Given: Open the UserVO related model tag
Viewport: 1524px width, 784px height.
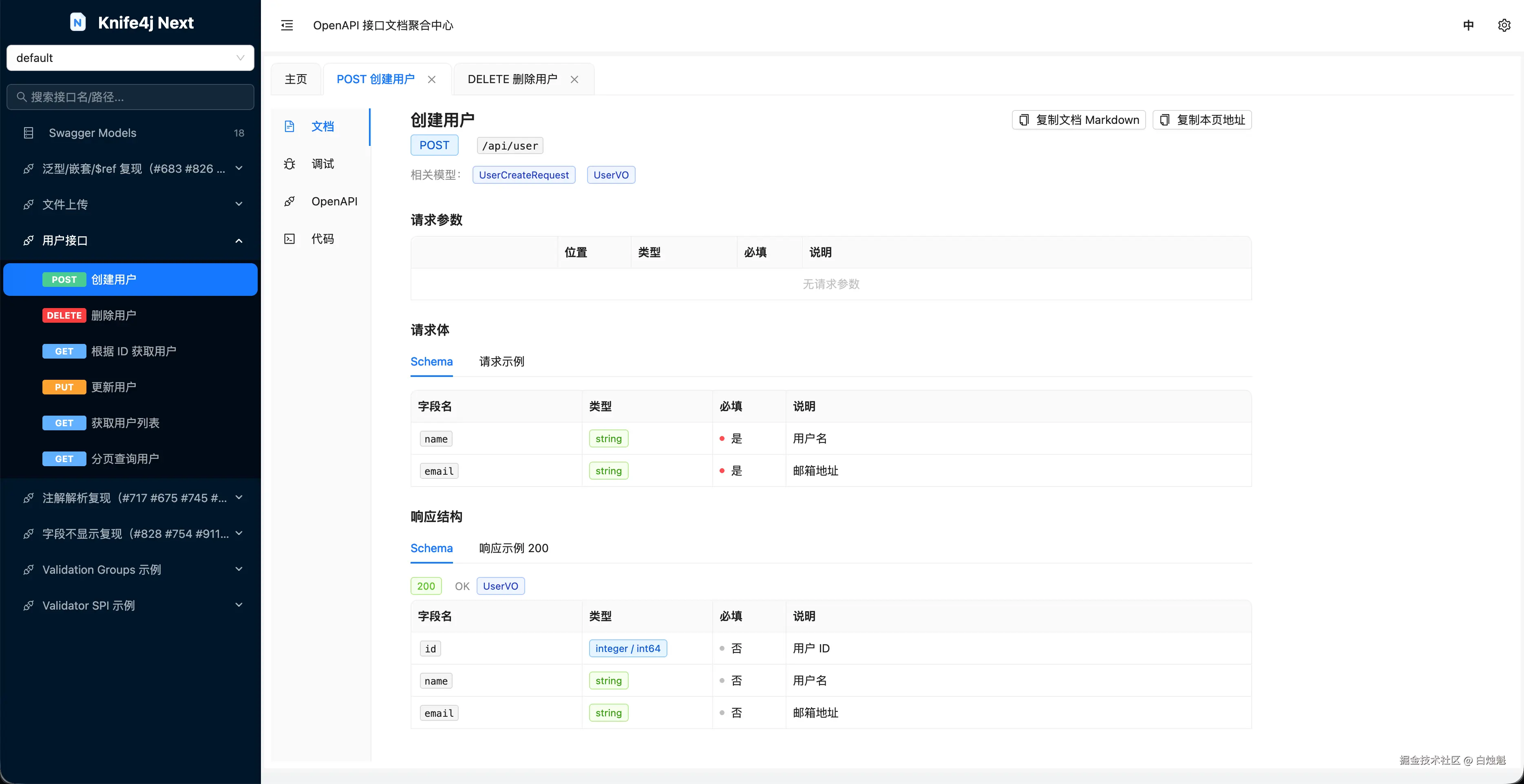Looking at the screenshot, I should point(611,175).
